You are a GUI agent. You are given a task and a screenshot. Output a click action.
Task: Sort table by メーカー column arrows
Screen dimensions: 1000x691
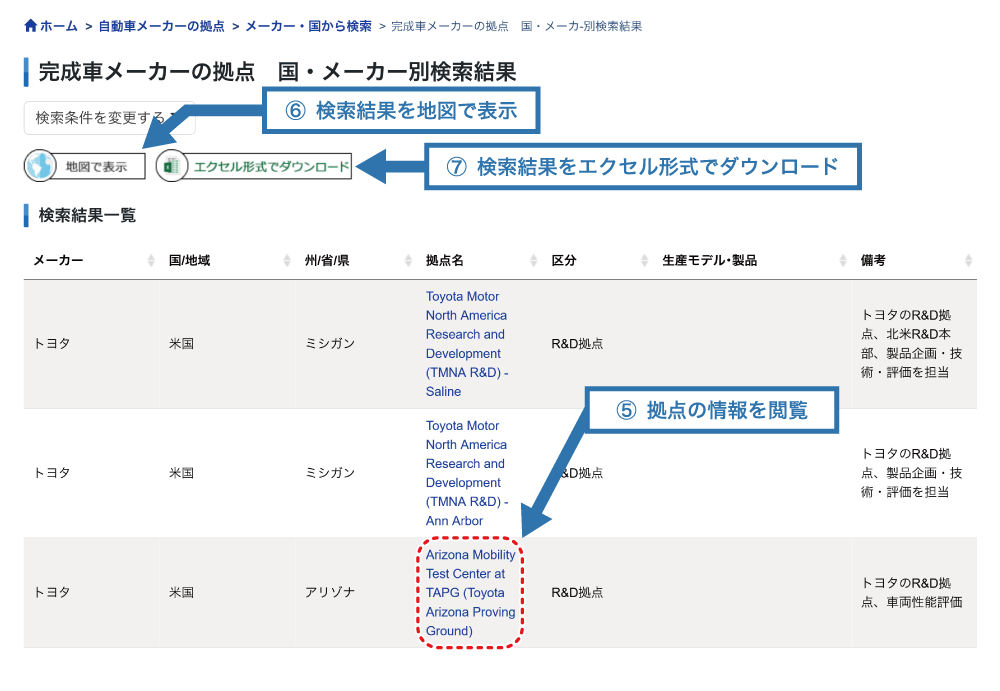click(x=151, y=261)
